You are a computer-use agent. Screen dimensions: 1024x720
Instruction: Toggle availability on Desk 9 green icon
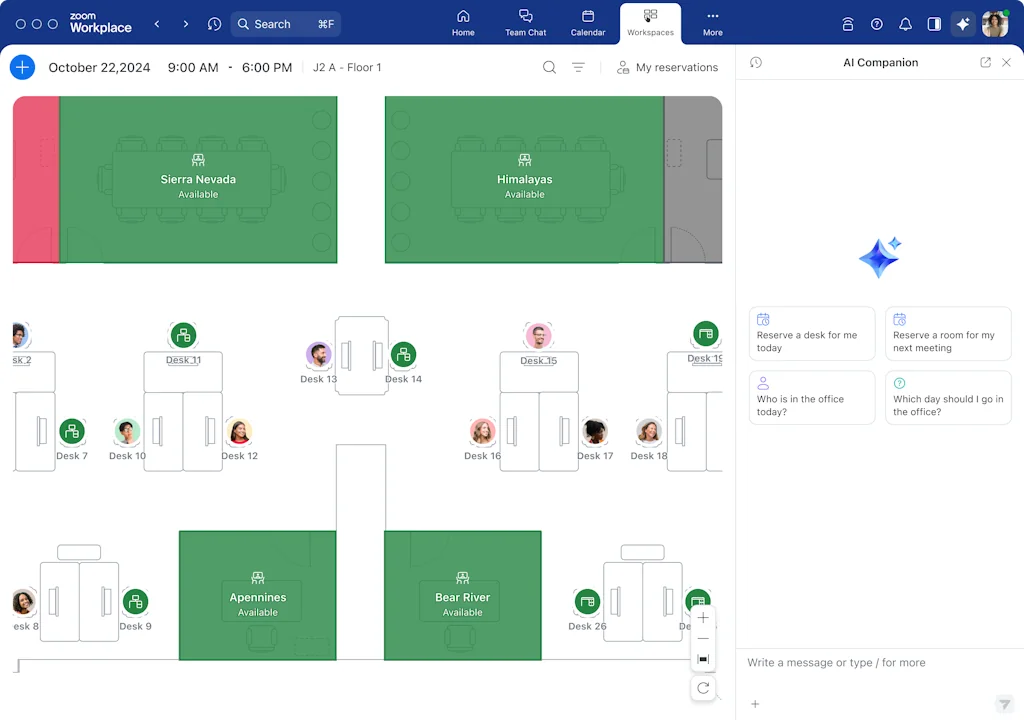click(135, 605)
